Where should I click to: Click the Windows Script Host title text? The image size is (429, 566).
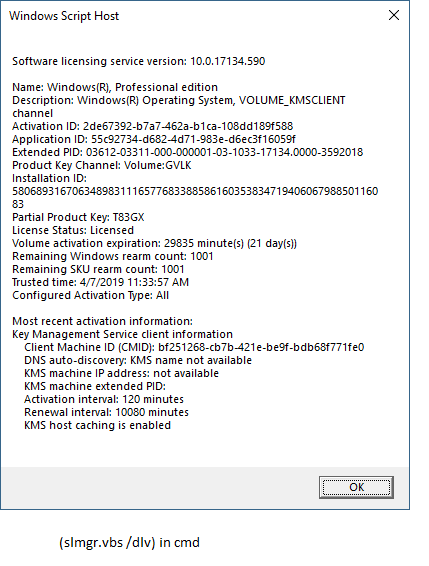coord(64,16)
